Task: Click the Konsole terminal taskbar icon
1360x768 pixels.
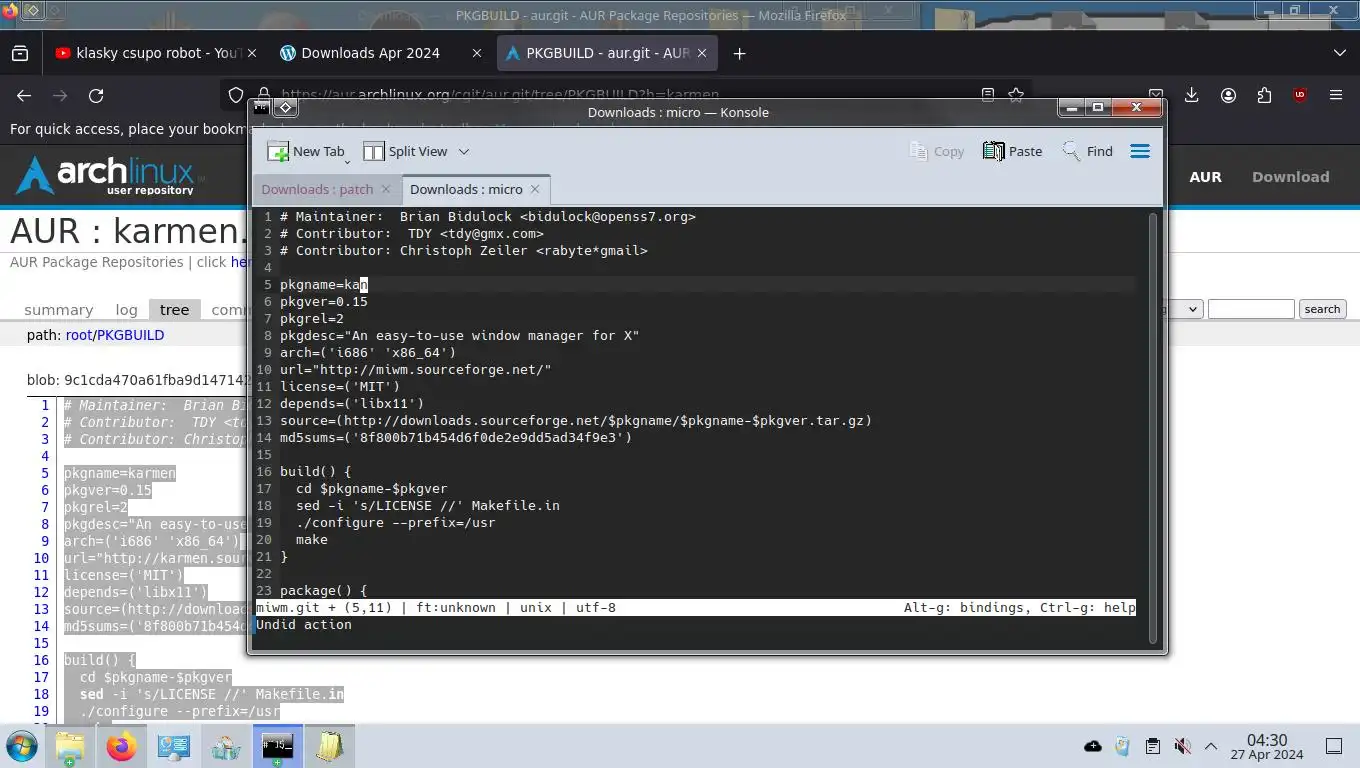Action: click(278, 746)
